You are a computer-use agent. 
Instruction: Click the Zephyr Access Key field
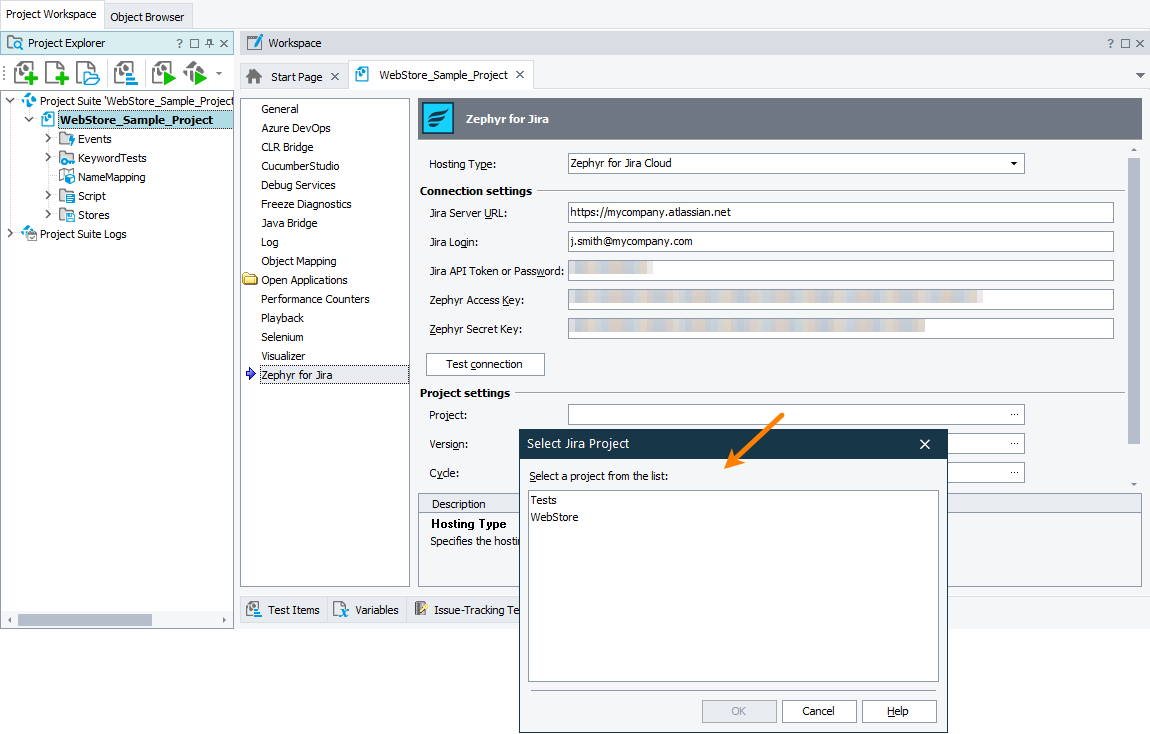(x=840, y=300)
